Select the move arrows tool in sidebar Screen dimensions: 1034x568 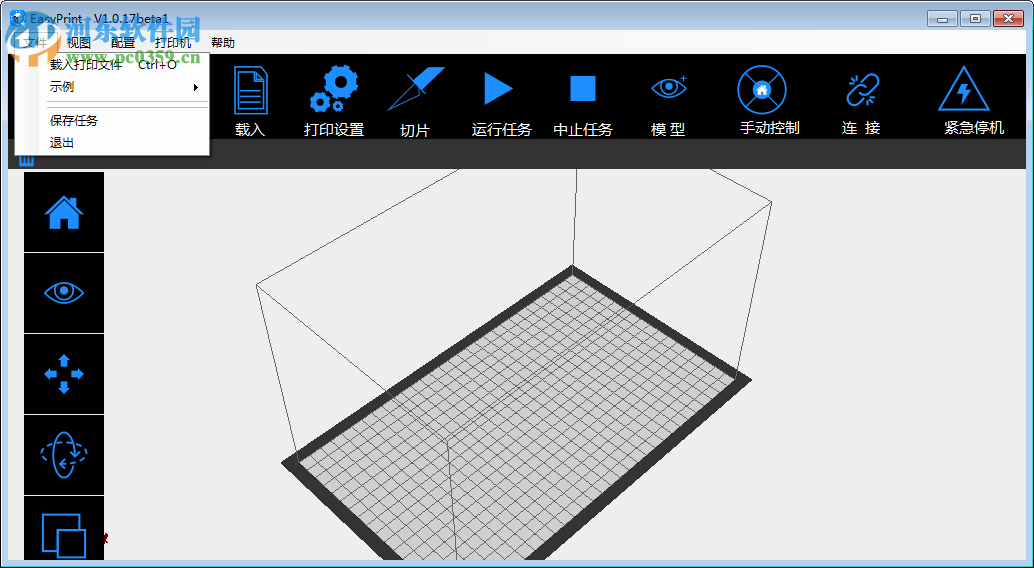point(64,374)
